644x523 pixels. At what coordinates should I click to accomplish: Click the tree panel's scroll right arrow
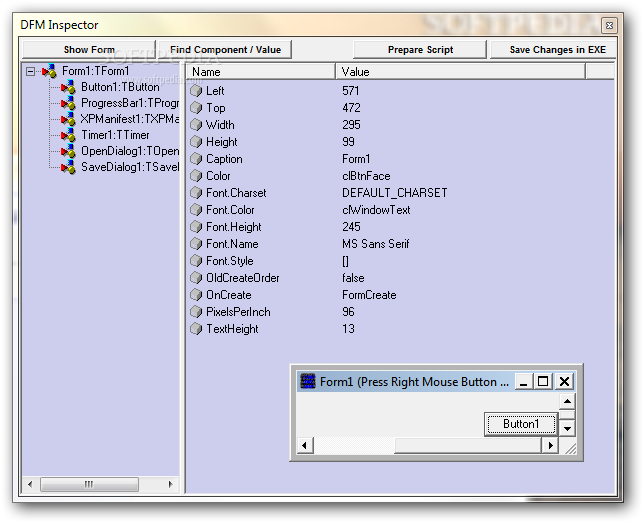pos(170,484)
